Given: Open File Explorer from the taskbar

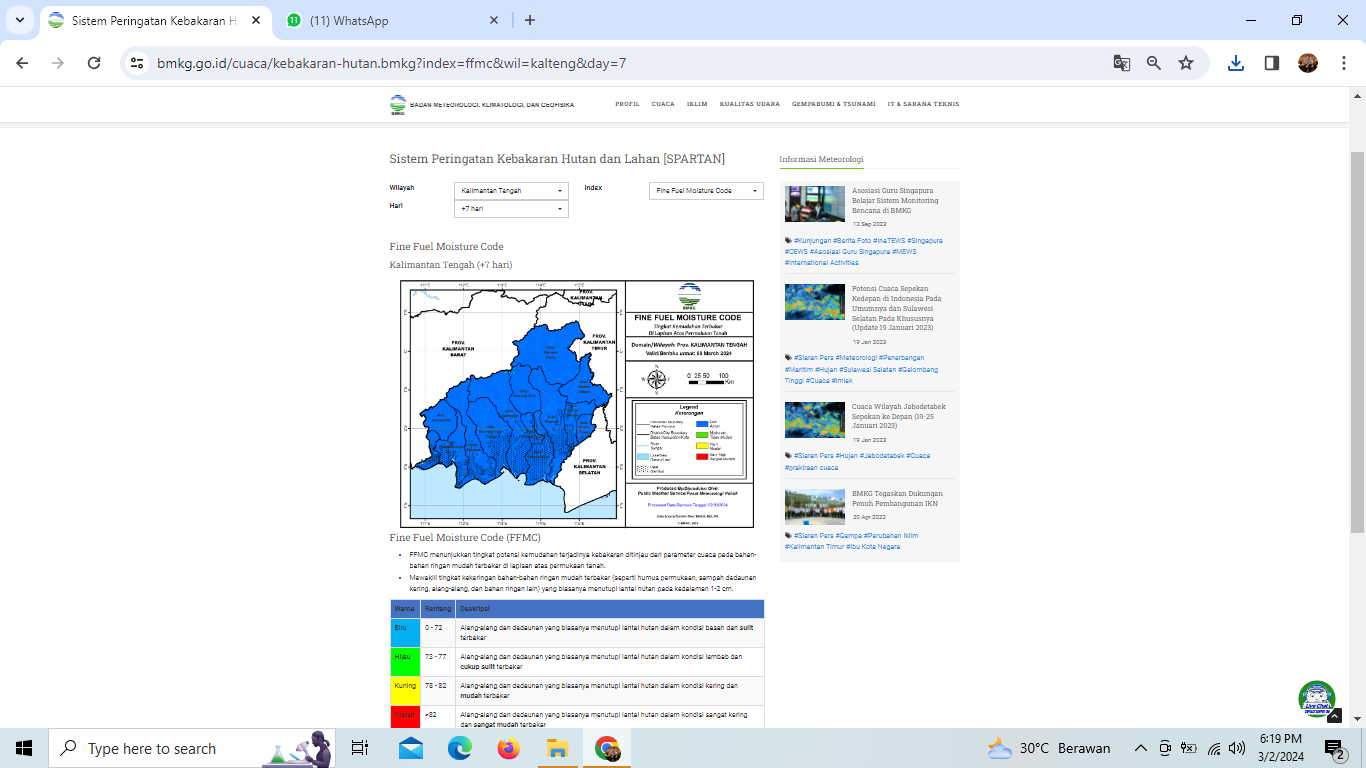Looking at the screenshot, I should [x=557, y=748].
